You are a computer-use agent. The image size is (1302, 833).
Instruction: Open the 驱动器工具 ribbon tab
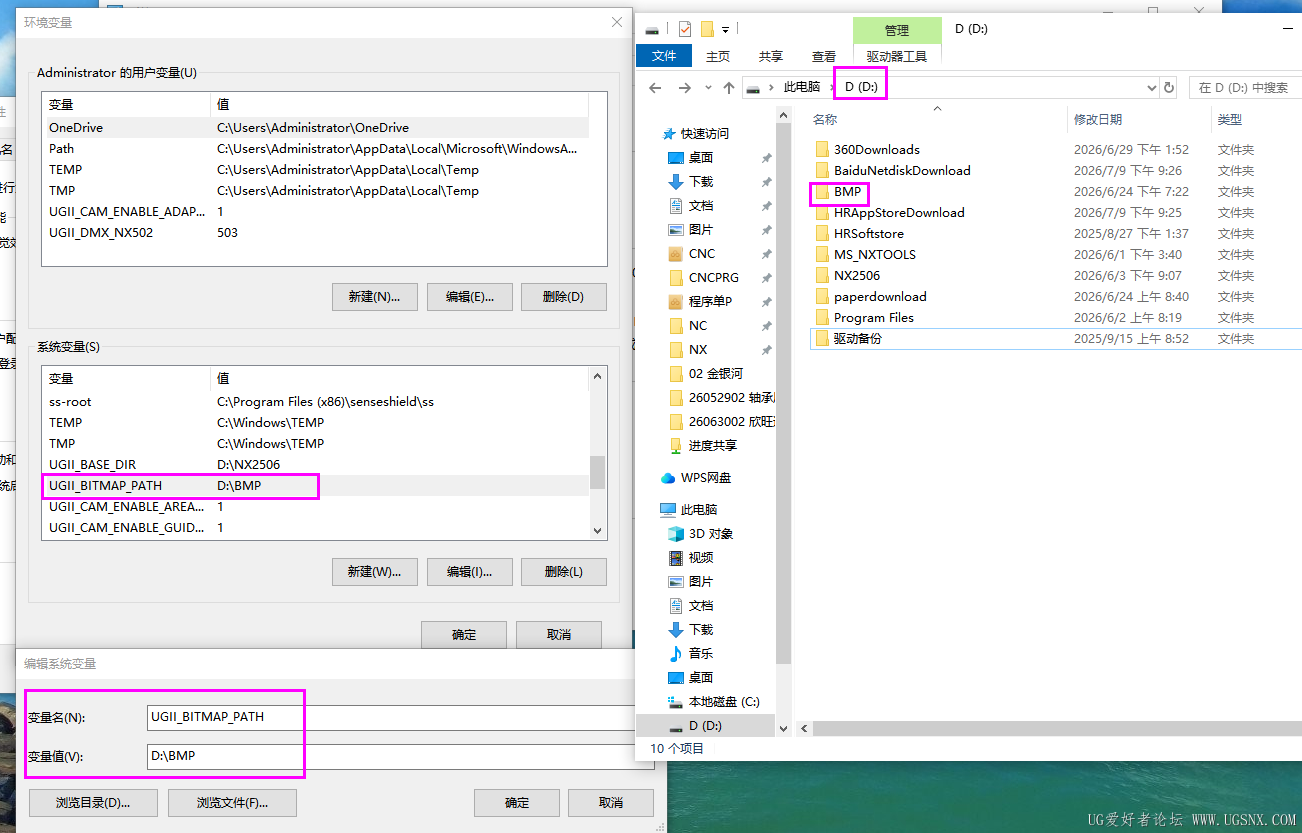(x=897, y=56)
